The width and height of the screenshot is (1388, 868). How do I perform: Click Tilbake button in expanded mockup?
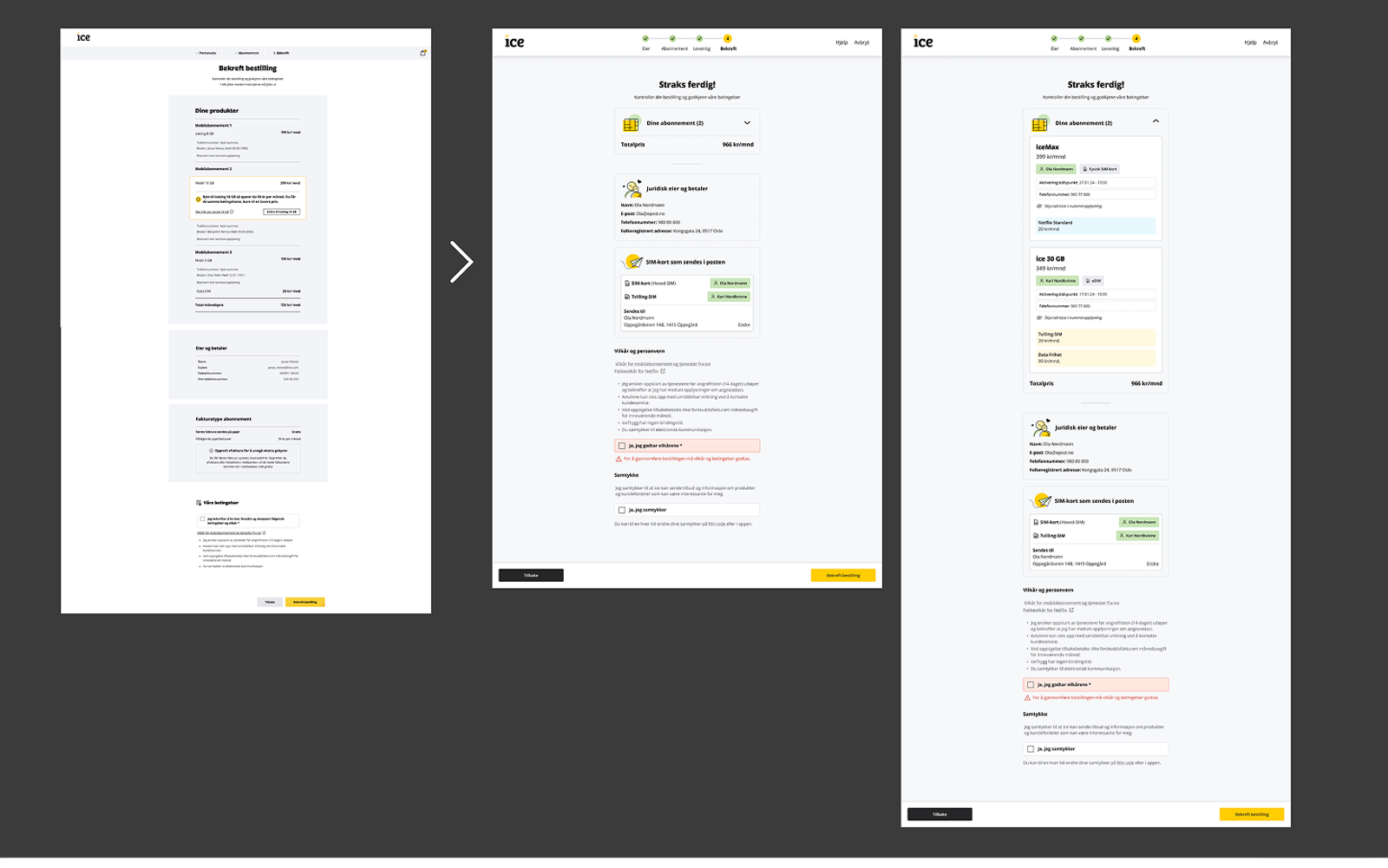point(940,815)
